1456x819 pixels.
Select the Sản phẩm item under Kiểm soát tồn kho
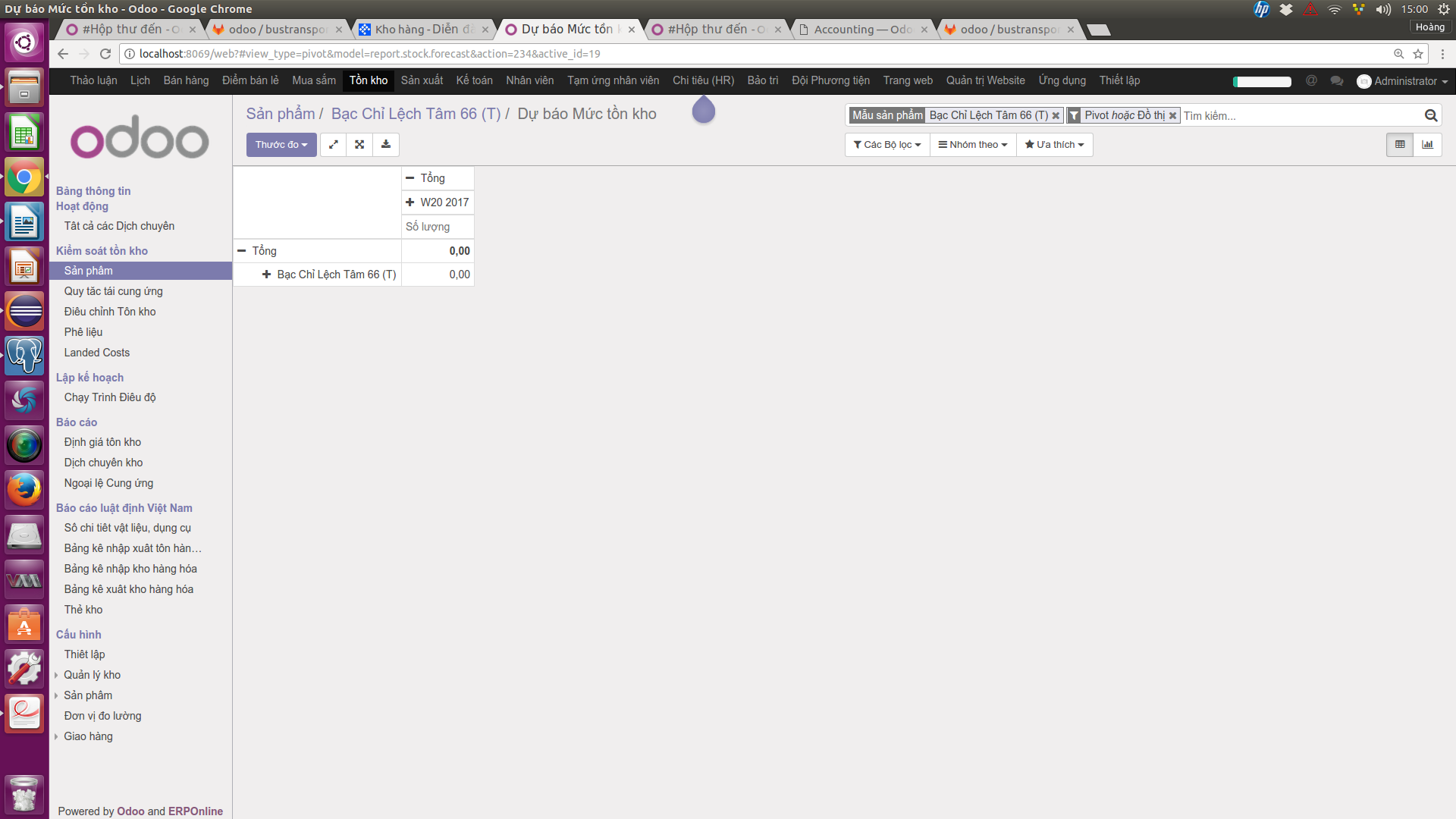(141, 271)
